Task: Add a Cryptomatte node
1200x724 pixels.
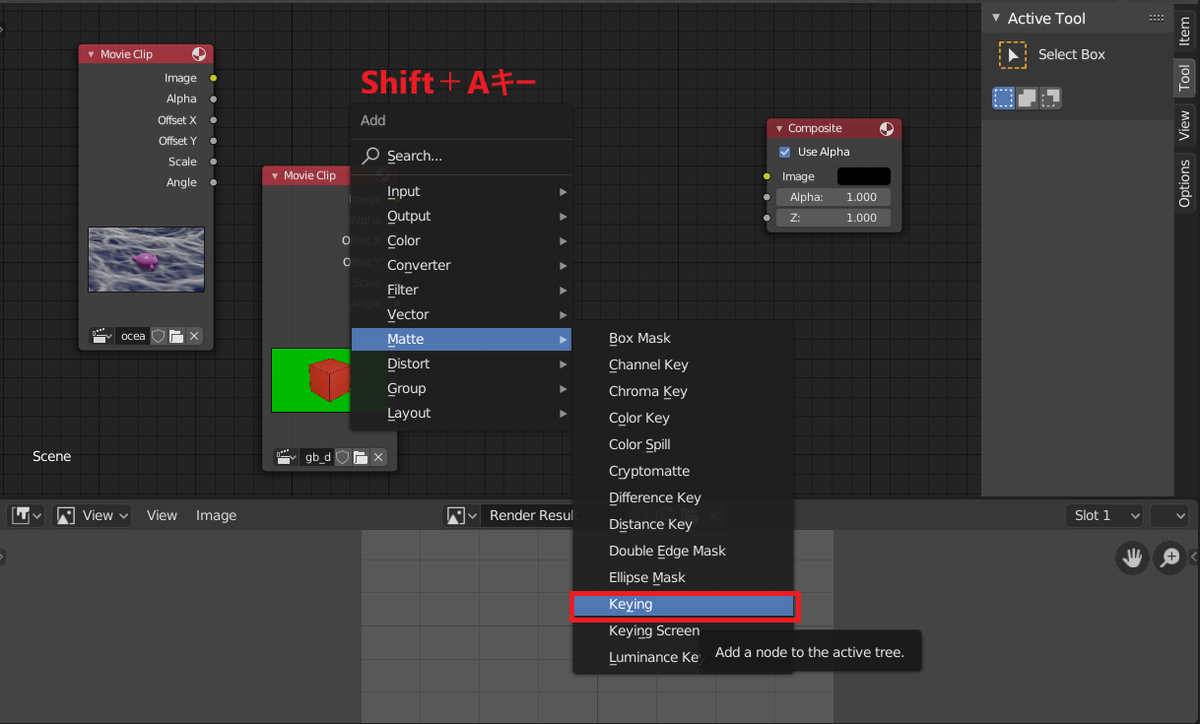Action: click(683, 471)
